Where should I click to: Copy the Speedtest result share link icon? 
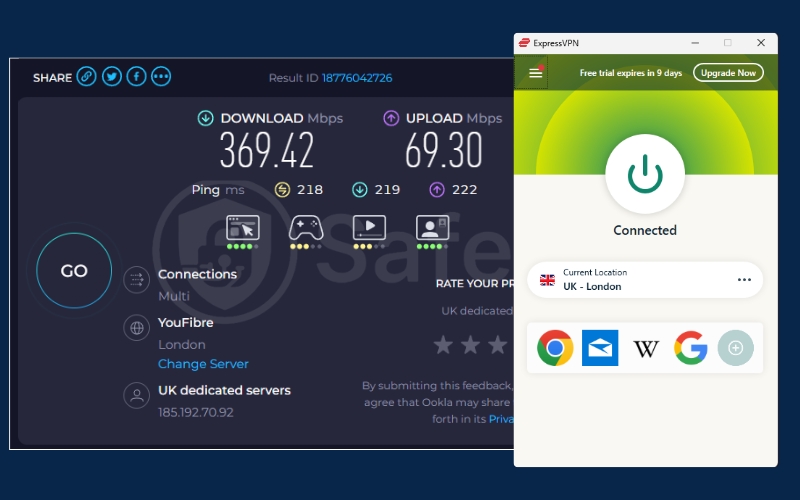(86, 77)
